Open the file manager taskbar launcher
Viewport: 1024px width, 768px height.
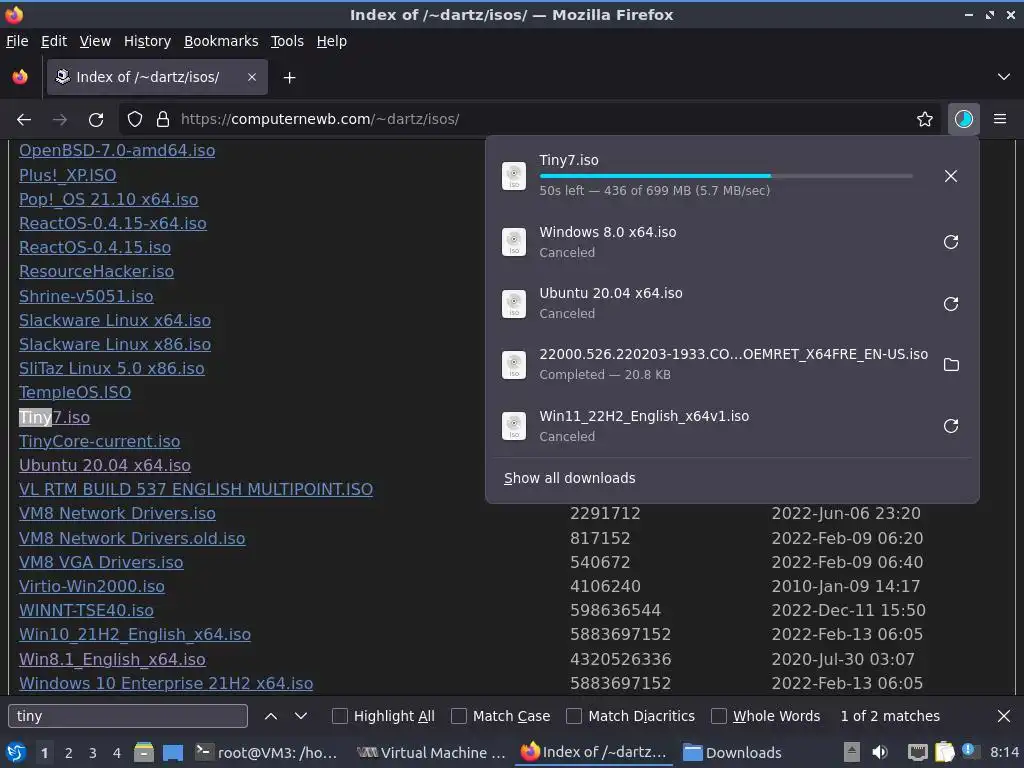144,753
